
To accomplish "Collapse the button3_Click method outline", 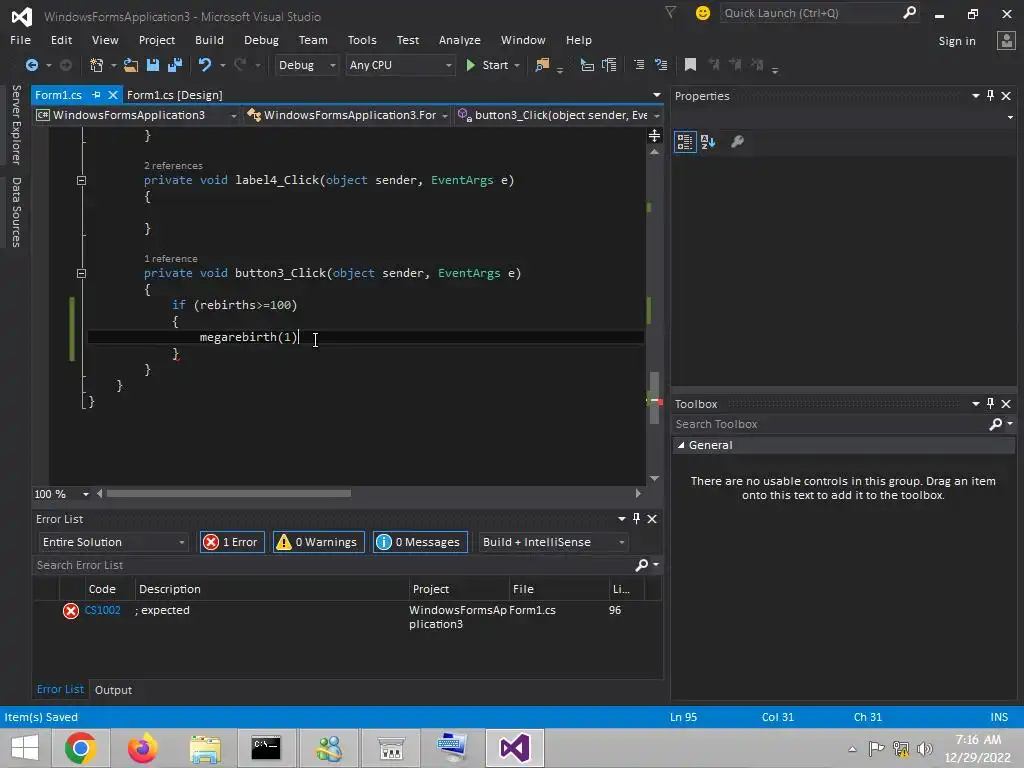I will pyautogui.click(x=82, y=274).
